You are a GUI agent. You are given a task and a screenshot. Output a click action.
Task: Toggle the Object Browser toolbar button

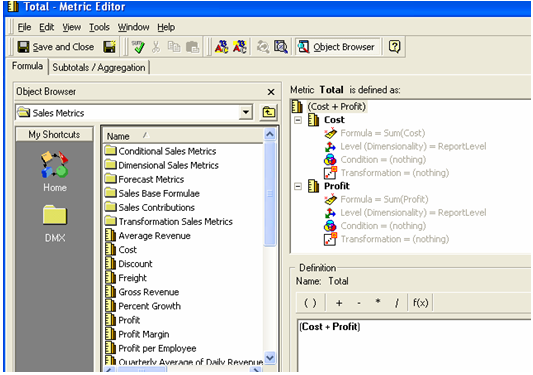pyautogui.click(x=337, y=47)
